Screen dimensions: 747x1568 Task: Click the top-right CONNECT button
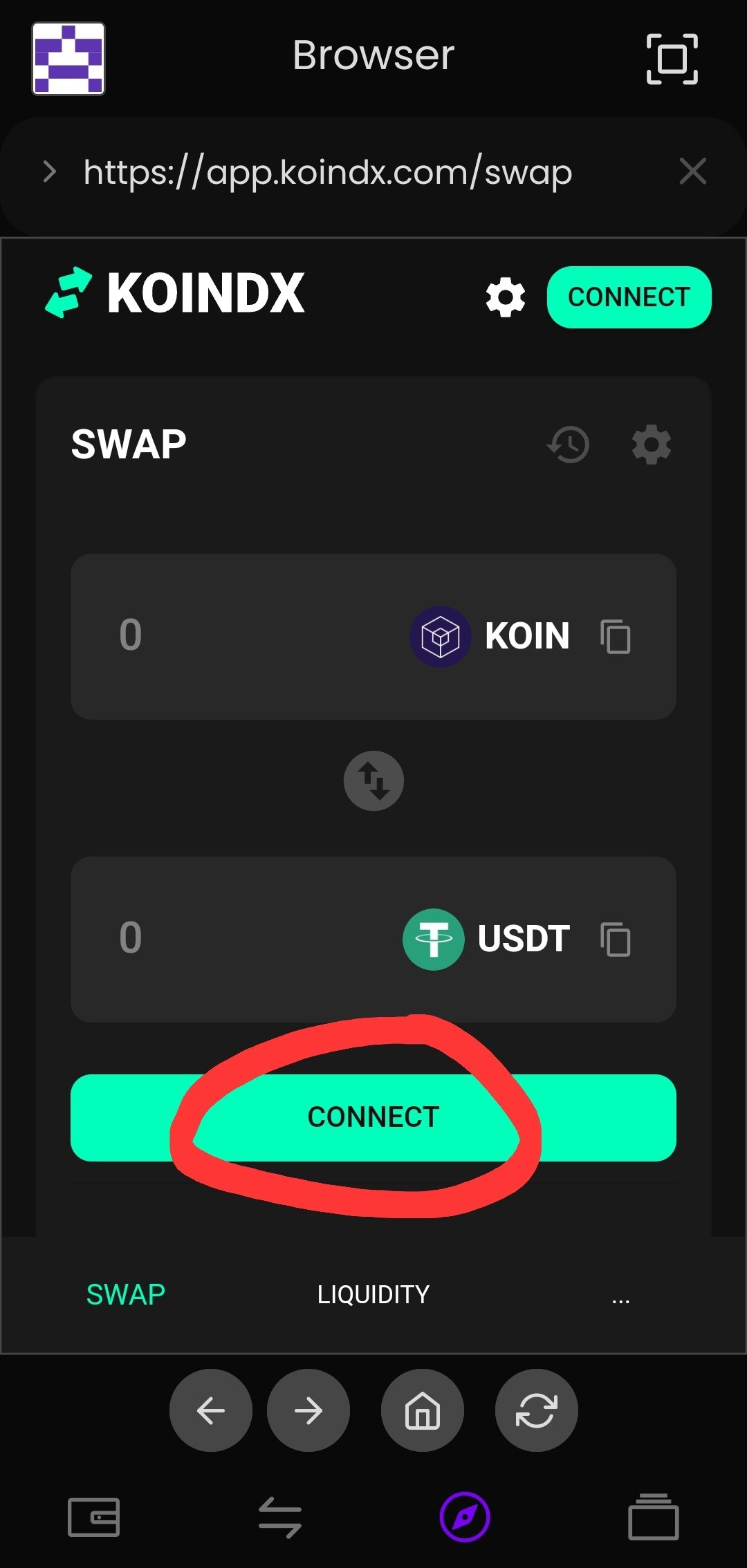point(629,297)
